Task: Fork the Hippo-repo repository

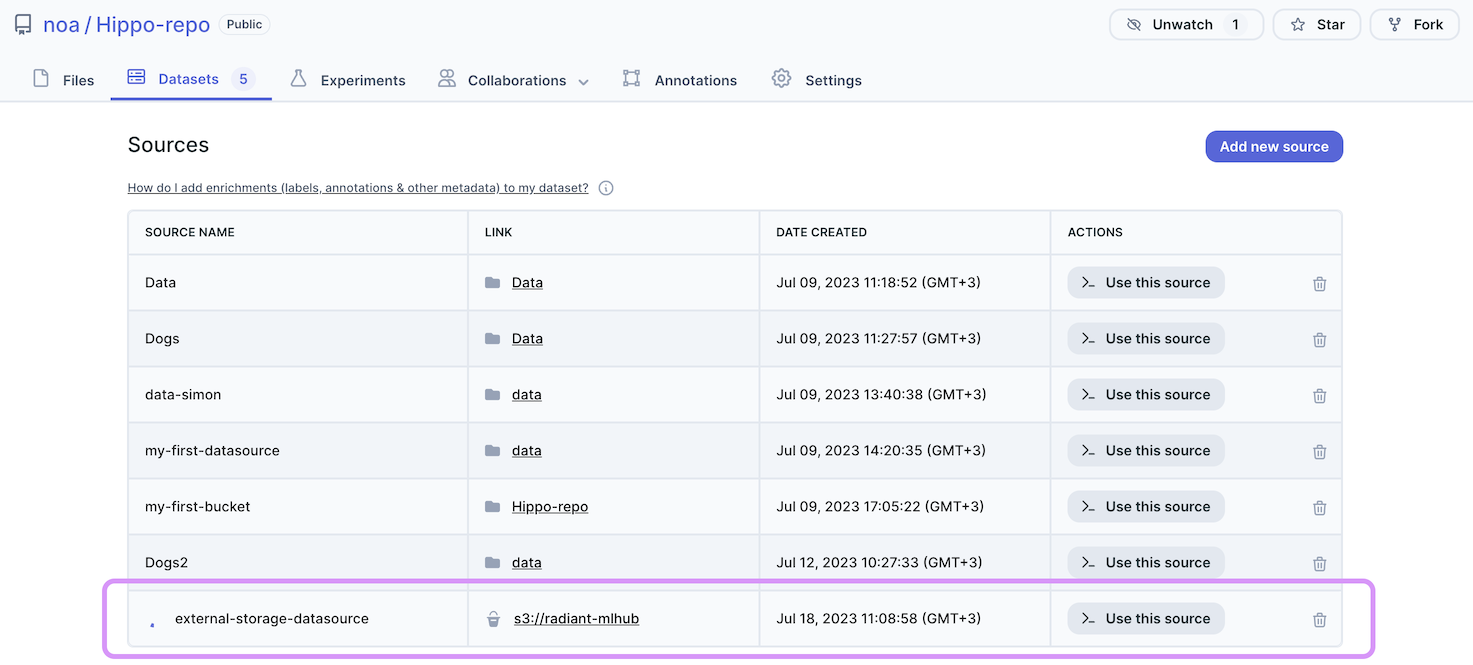Action: (1414, 25)
